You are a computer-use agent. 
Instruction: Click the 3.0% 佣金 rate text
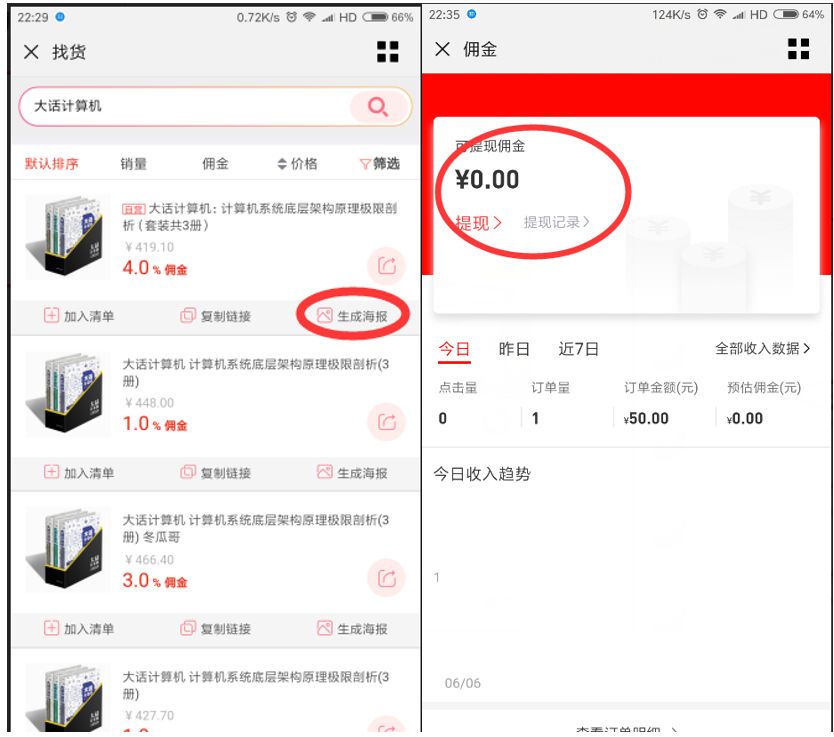coord(155,580)
